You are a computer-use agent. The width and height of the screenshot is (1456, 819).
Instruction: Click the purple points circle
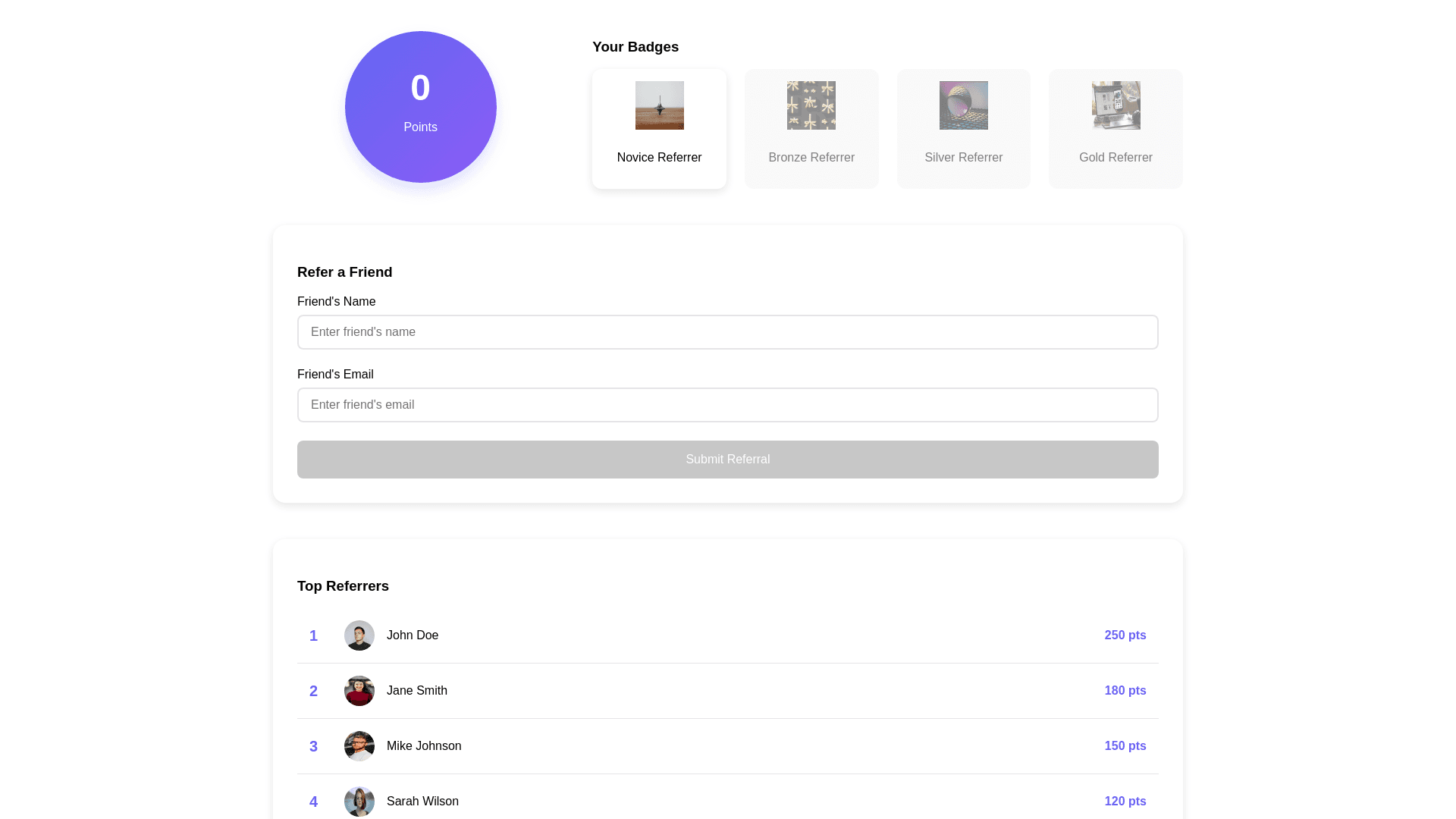(x=420, y=107)
